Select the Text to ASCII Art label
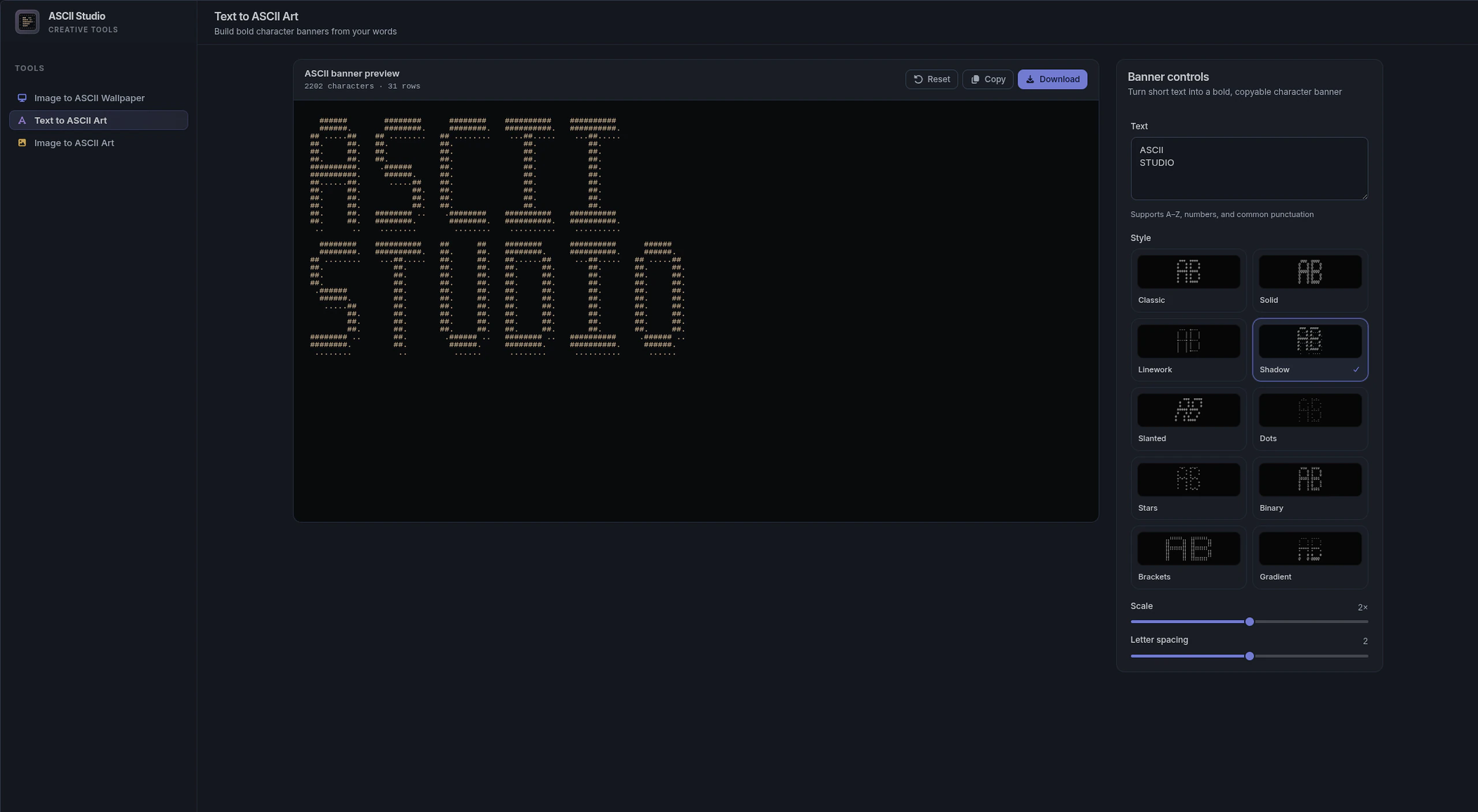Viewport: 1478px width, 812px height. (70, 120)
